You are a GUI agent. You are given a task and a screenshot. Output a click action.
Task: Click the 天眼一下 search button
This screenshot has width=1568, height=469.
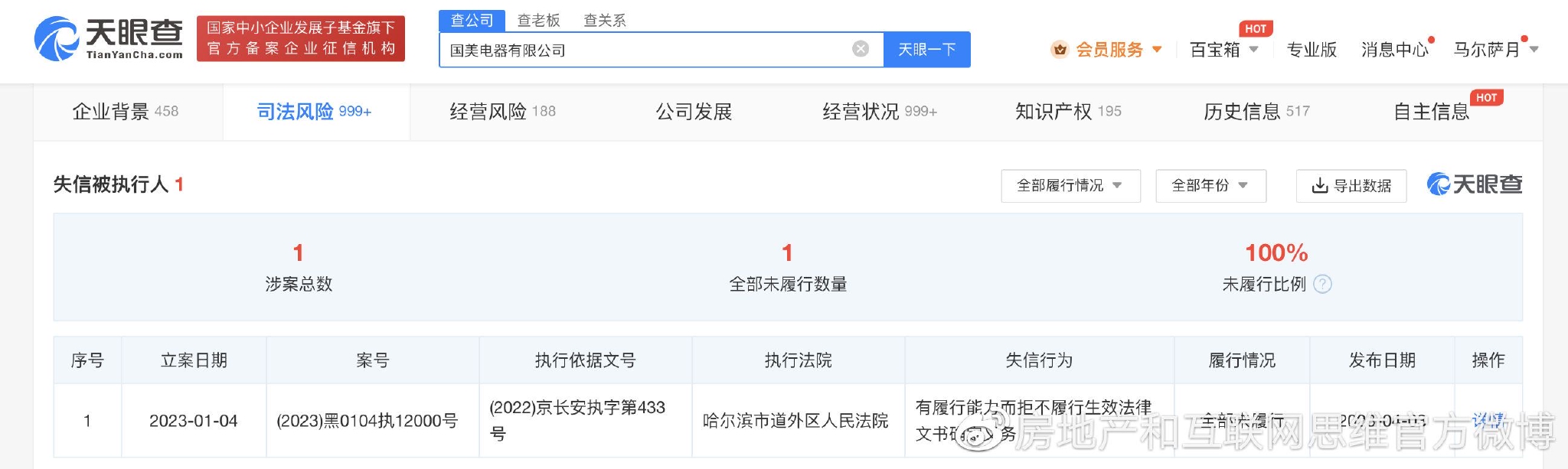point(927,50)
